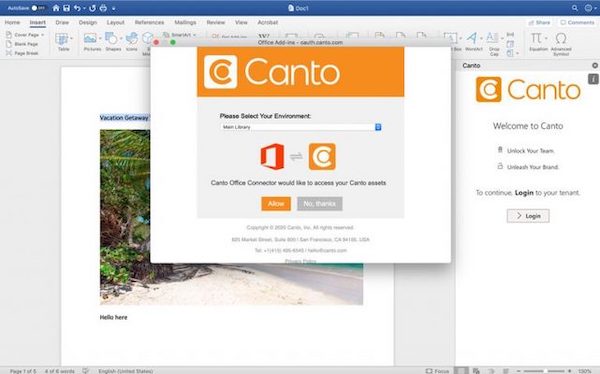Image resolution: width=600 pixels, height=374 pixels.
Task: Click the info icon in Canto pane
Action: (x=593, y=79)
